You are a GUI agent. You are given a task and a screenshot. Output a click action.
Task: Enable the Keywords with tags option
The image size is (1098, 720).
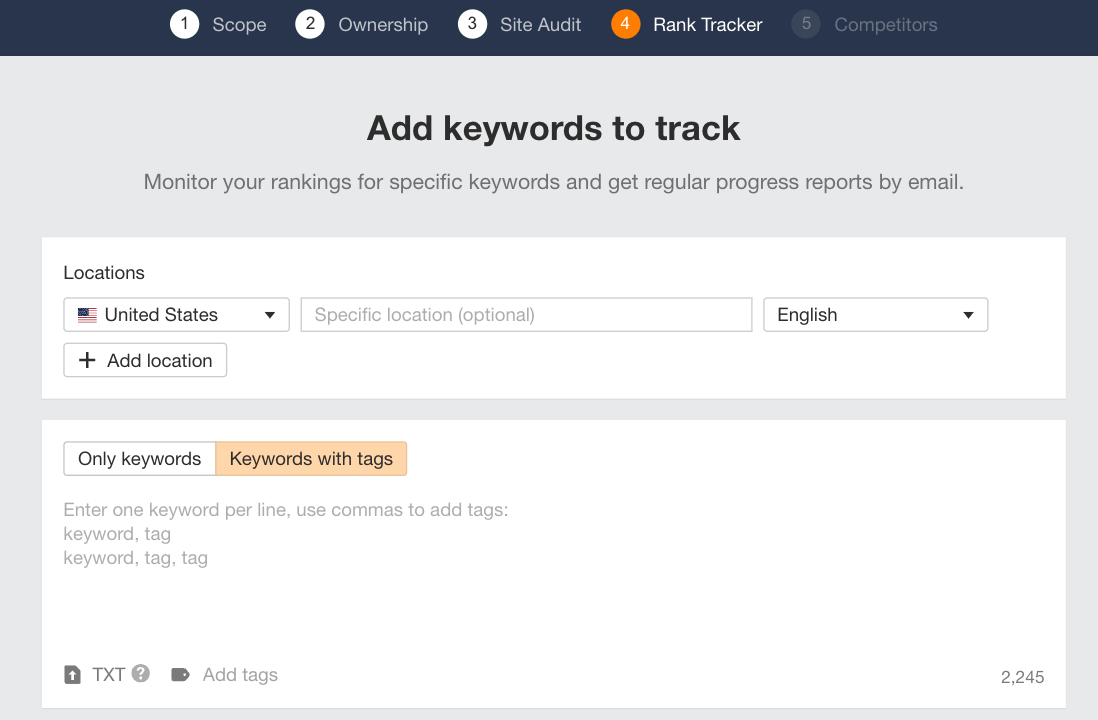pos(312,458)
